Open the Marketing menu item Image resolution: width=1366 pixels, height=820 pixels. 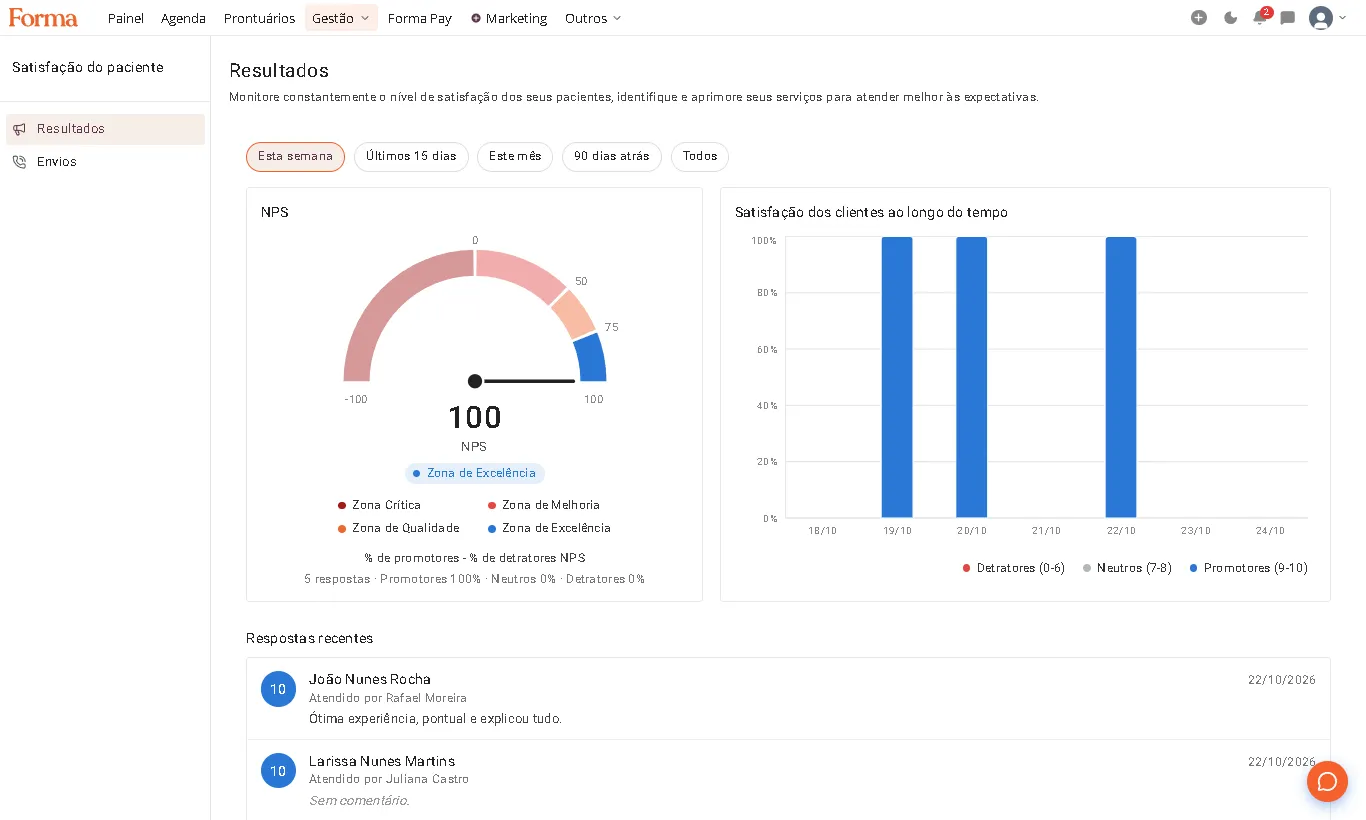pos(508,18)
